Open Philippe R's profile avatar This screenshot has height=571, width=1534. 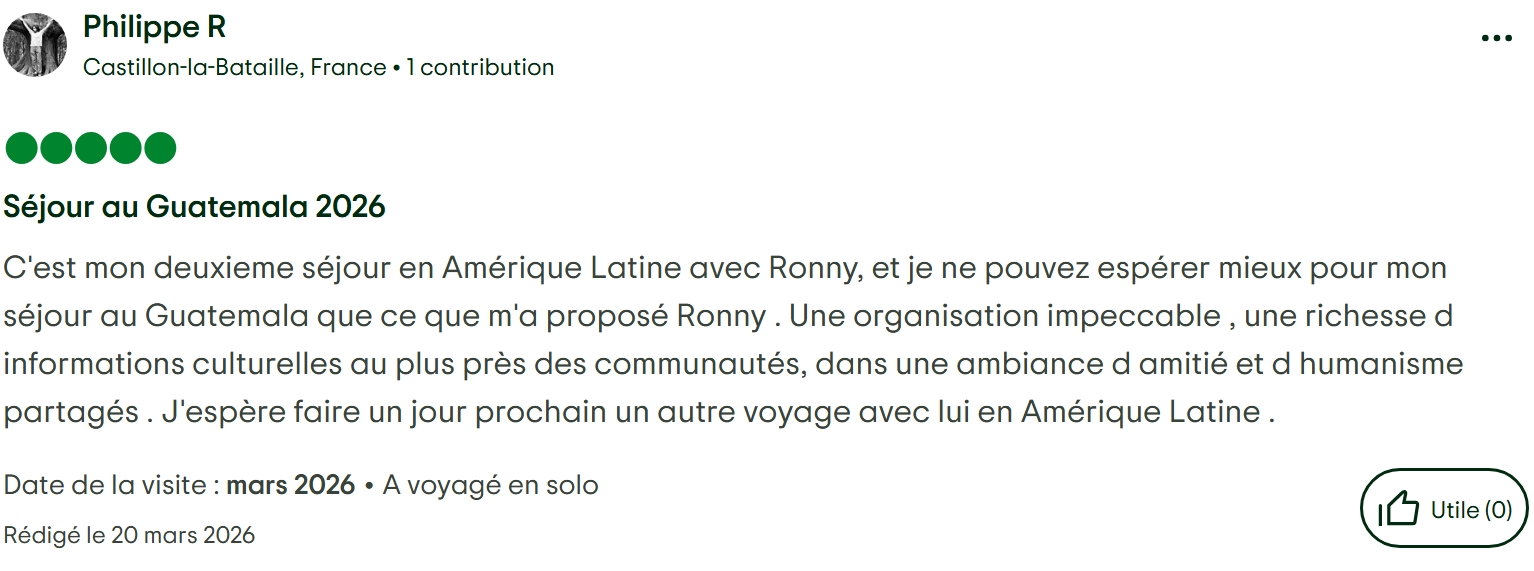[x=35, y=45]
